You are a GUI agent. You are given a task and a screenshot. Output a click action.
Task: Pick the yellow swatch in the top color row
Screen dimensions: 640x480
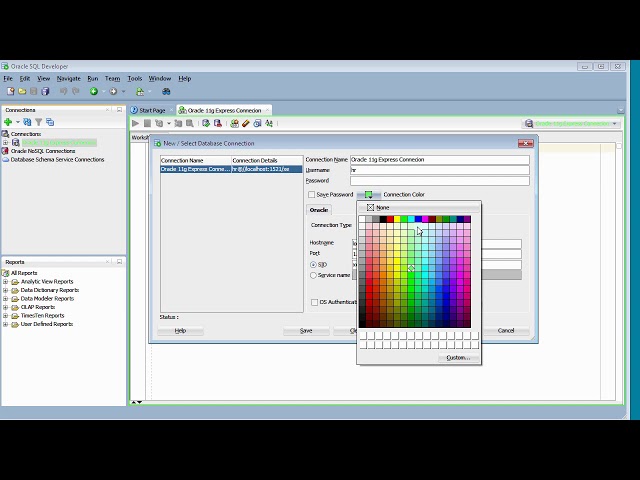coord(397,220)
